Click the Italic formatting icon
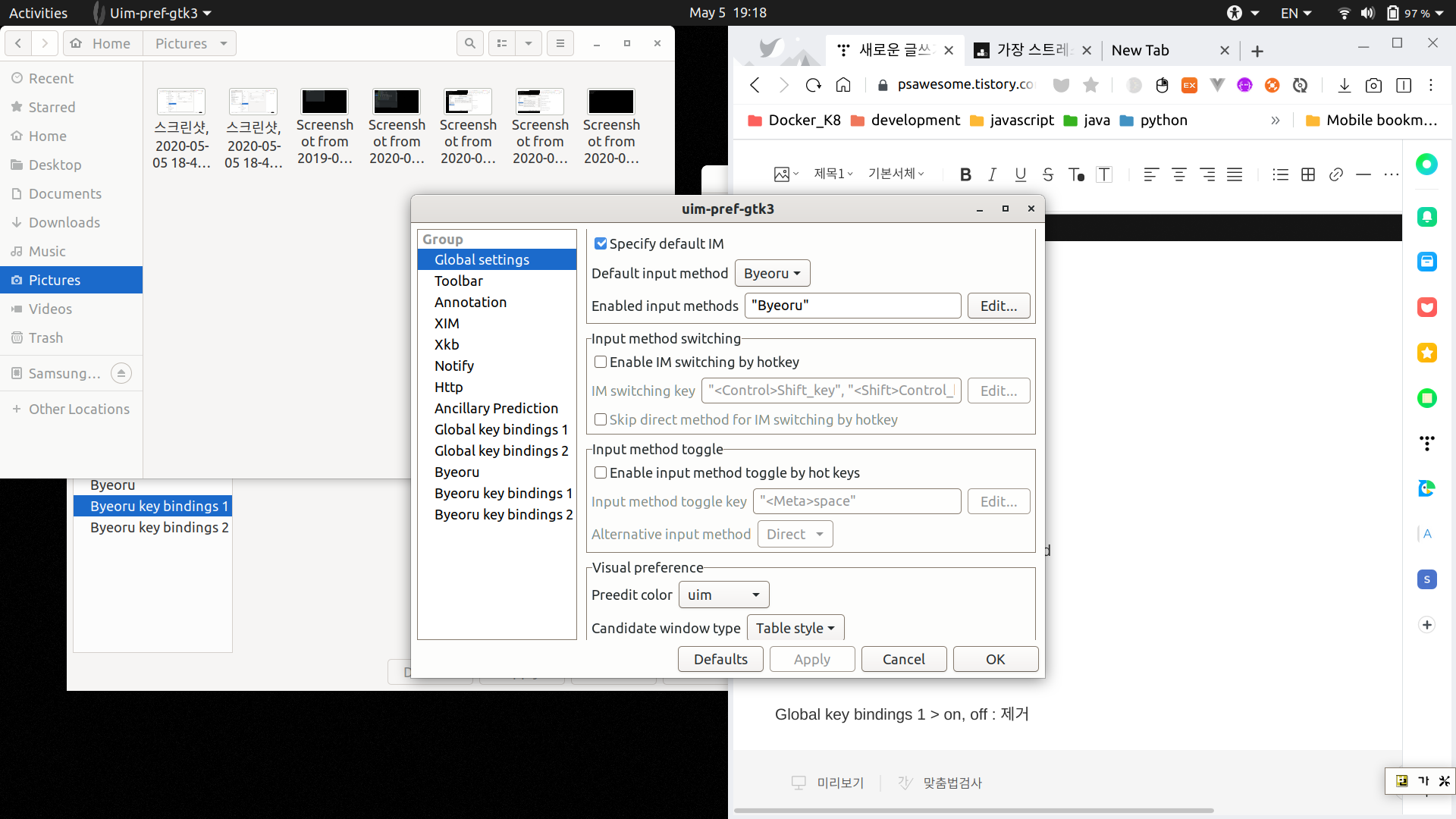This screenshot has width=1456, height=819. coord(992,174)
